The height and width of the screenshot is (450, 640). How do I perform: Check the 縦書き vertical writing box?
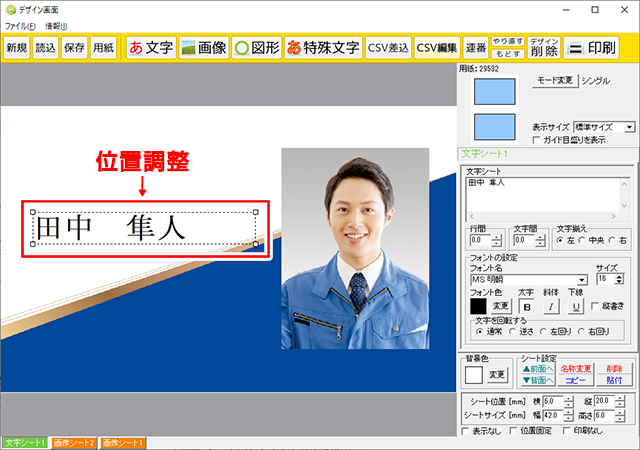pyautogui.click(x=594, y=305)
